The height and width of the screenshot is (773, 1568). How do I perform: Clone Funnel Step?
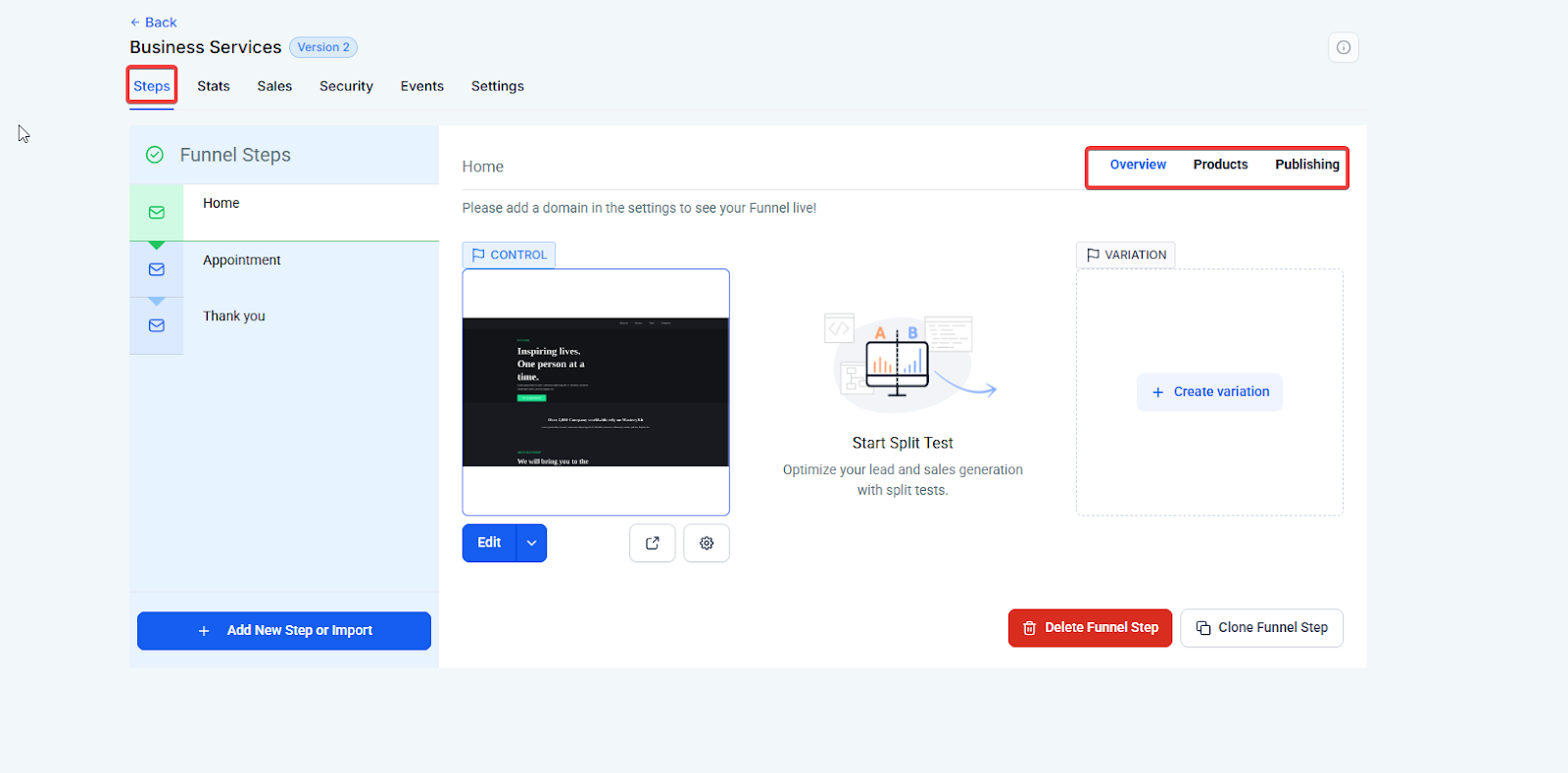(1261, 628)
